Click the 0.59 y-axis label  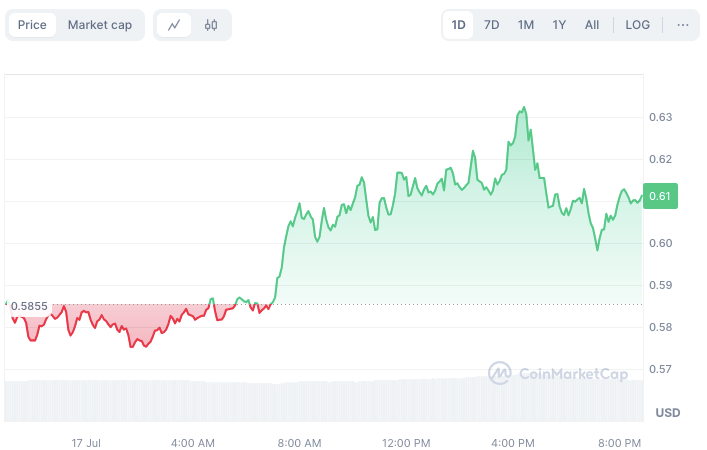[660, 285]
